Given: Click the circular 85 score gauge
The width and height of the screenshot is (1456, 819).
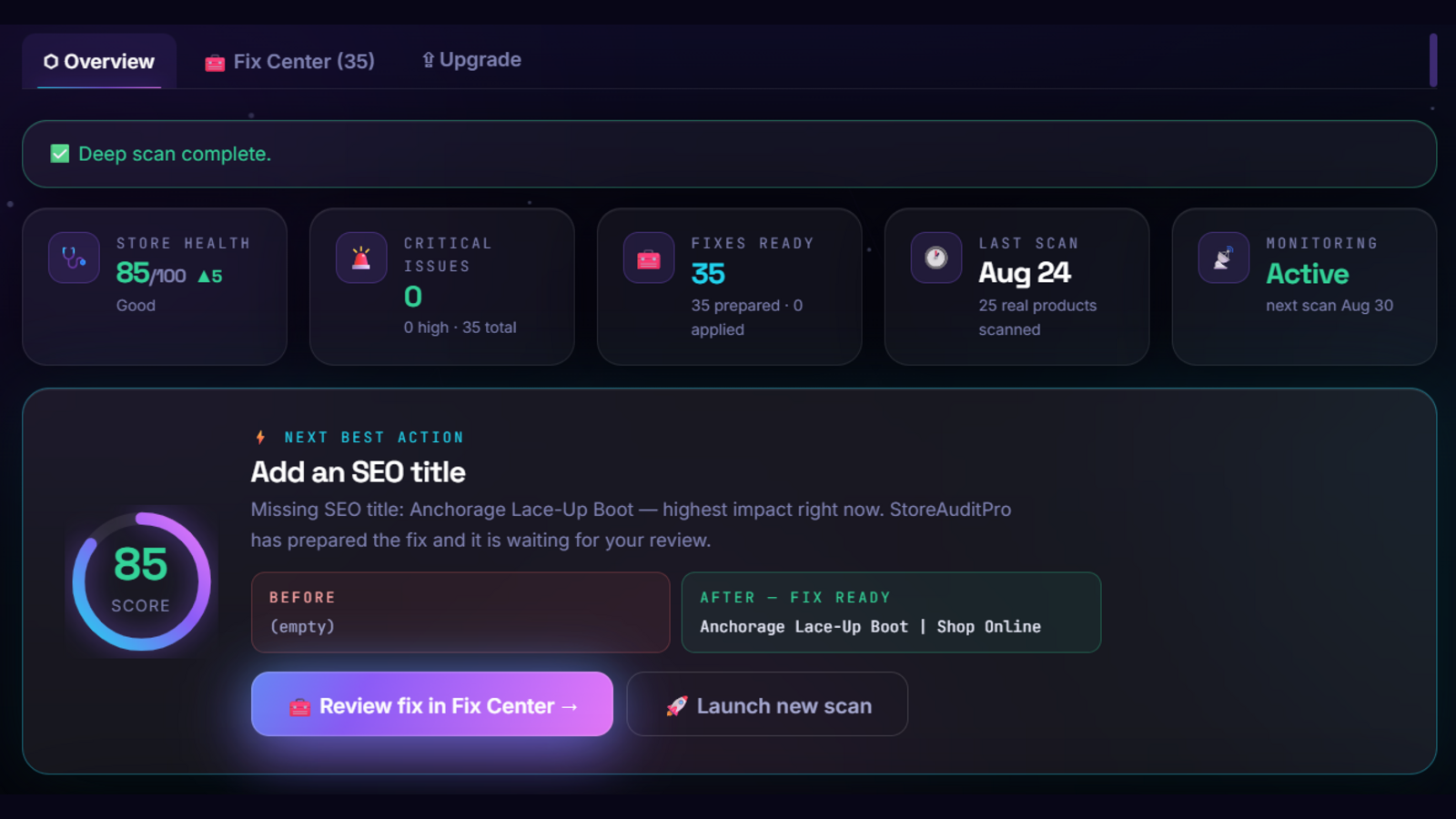Looking at the screenshot, I should tap(141, 581).
